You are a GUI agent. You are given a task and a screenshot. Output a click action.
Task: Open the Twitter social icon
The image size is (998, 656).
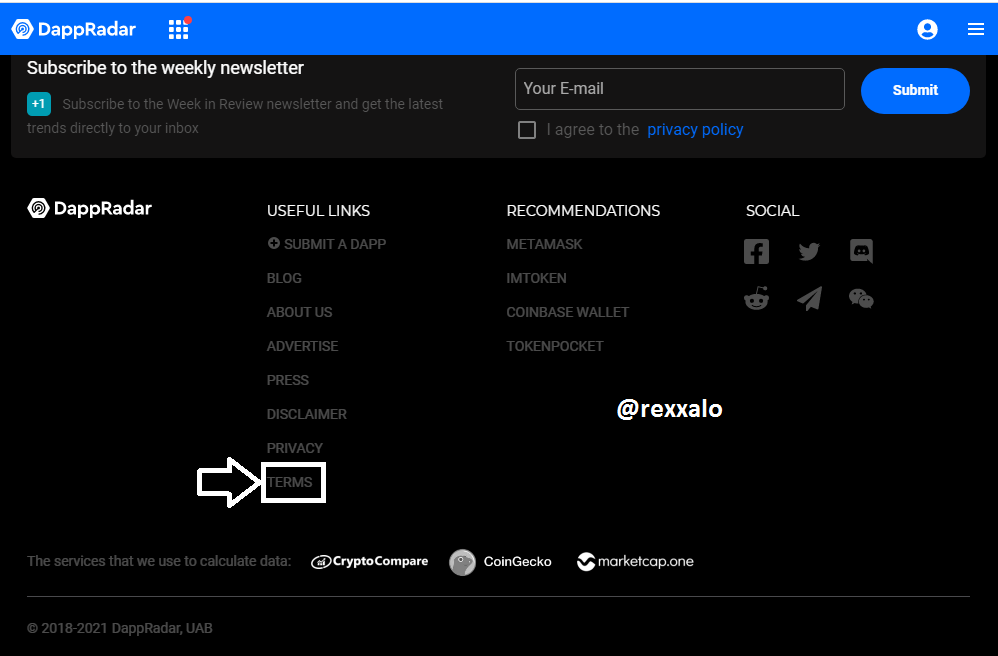tap(809, 251)
